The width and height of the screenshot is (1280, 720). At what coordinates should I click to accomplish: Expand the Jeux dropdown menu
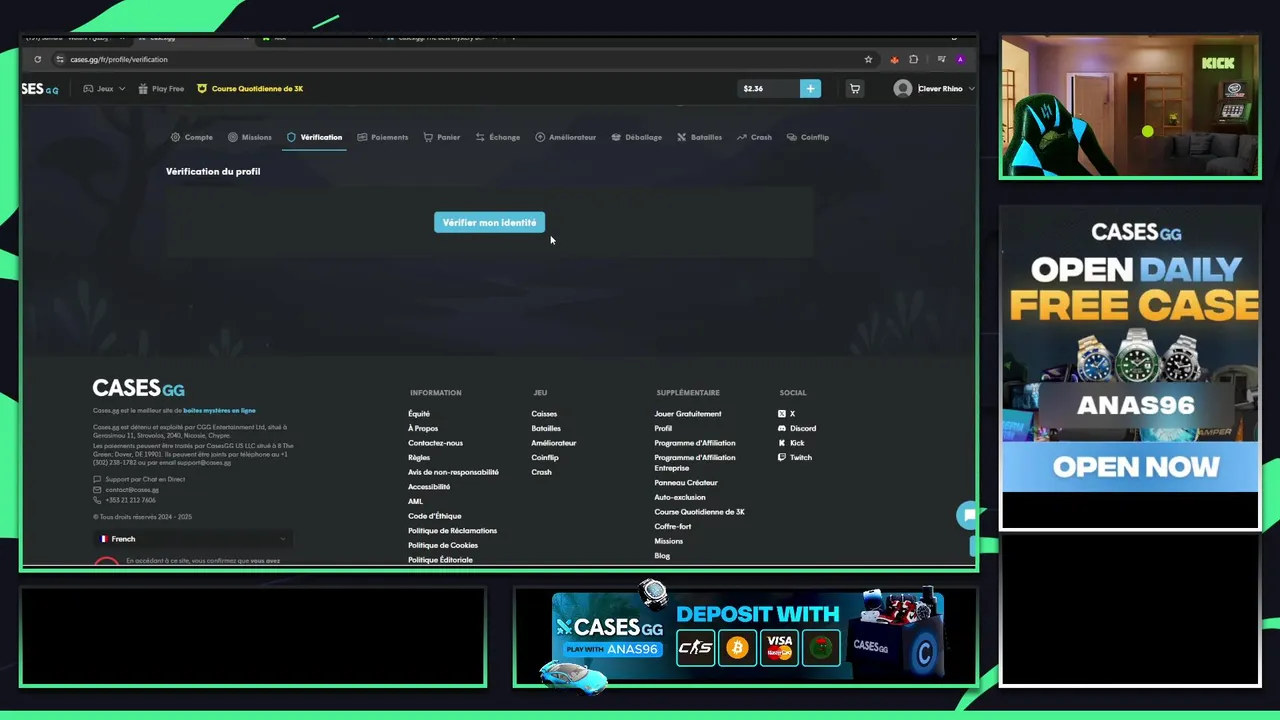pyautogui.click(x=104, y=89)
